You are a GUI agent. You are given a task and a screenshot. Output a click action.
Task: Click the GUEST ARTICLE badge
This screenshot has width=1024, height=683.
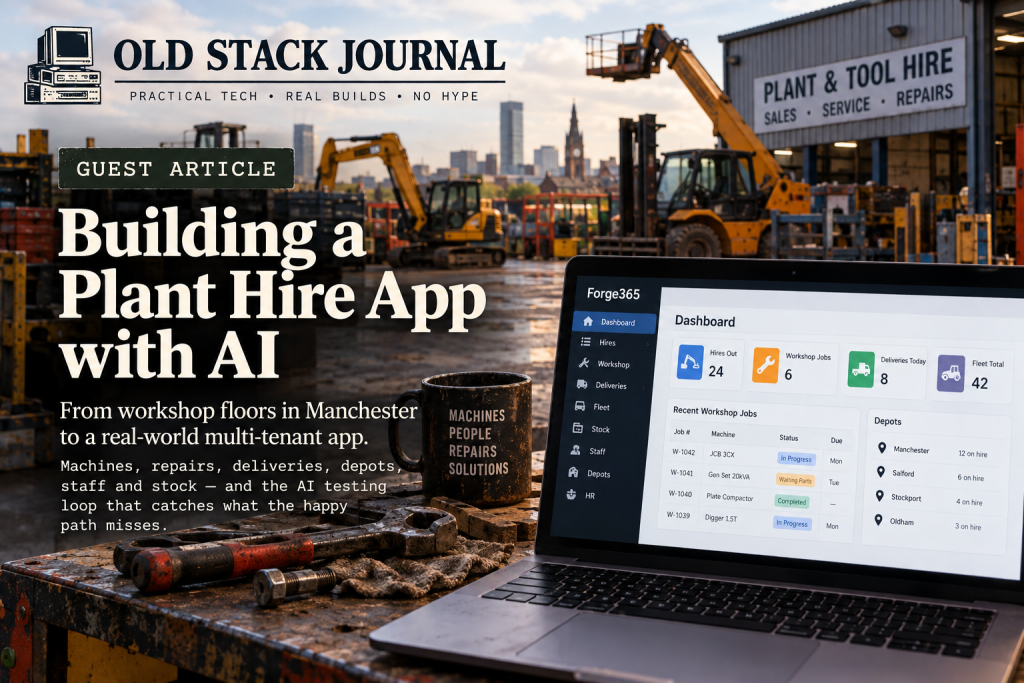pyautogui.click(x=176, y=168)
